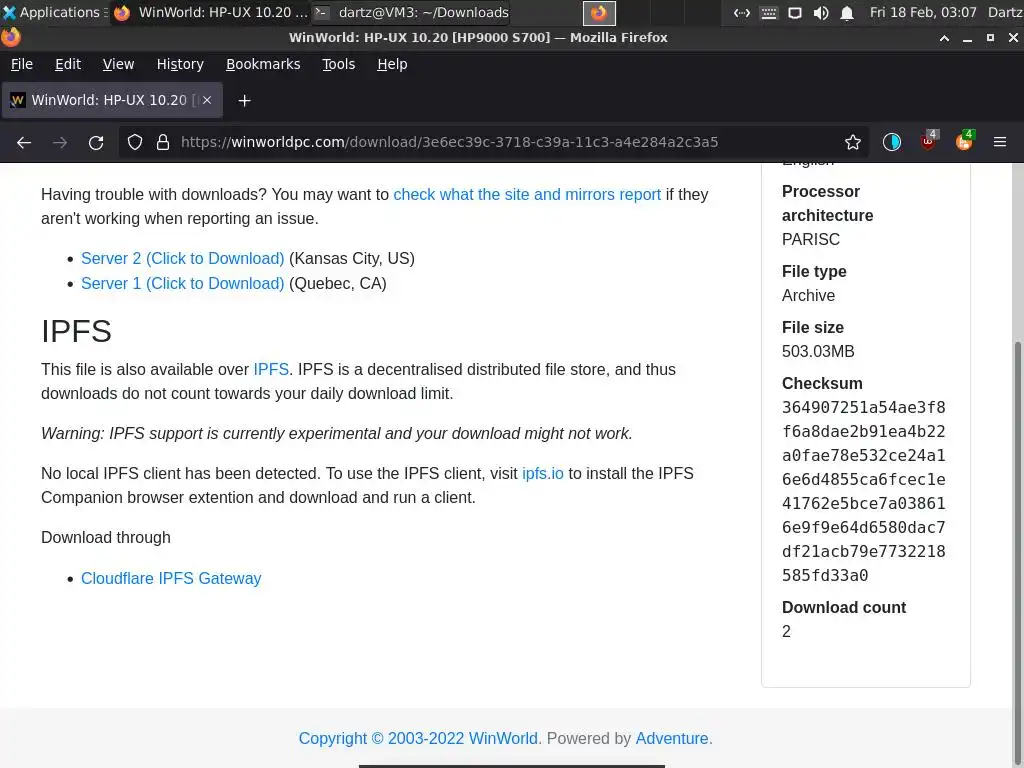This screenshot has height=768, width=1024.
Task: Close the WinWorld HP-UX tab
Action: (x=207, y=100)
